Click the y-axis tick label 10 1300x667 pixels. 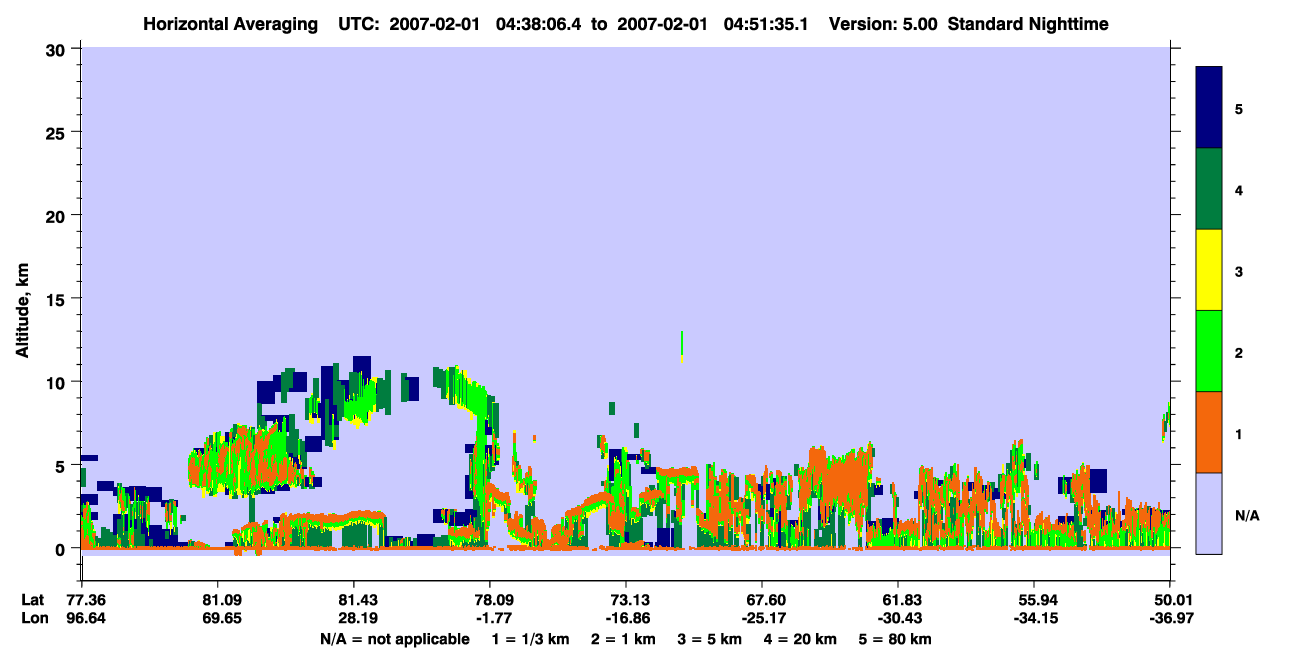click(x=58, y=382)
